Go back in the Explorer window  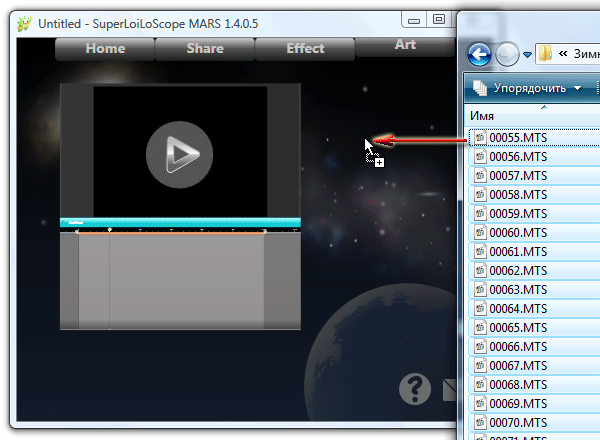click(479, 55)
